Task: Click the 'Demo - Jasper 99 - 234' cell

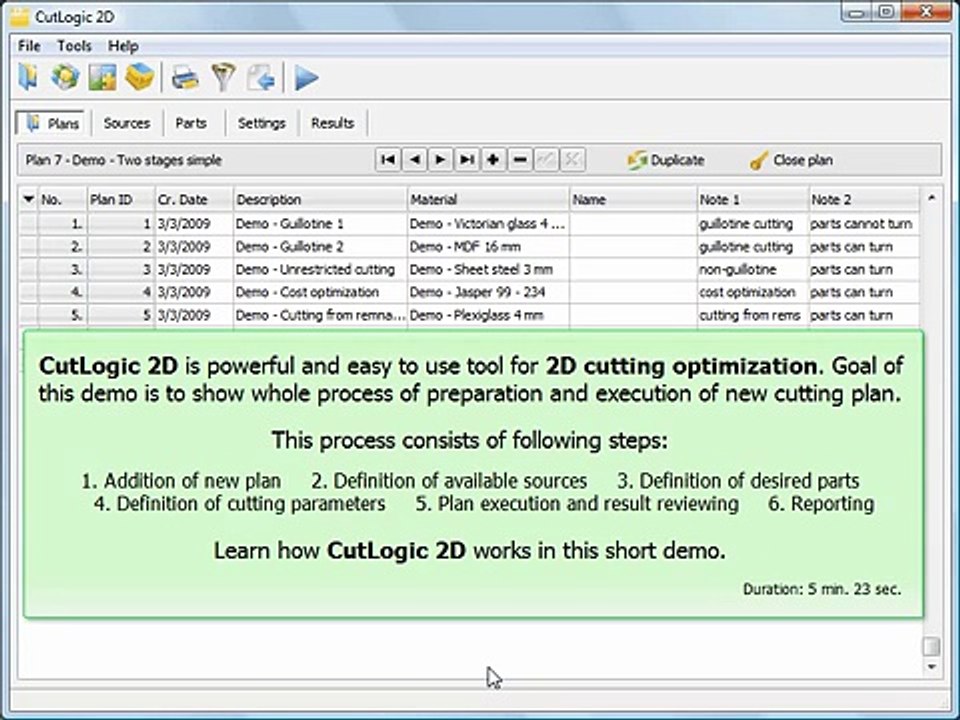Action: [488, 292]
